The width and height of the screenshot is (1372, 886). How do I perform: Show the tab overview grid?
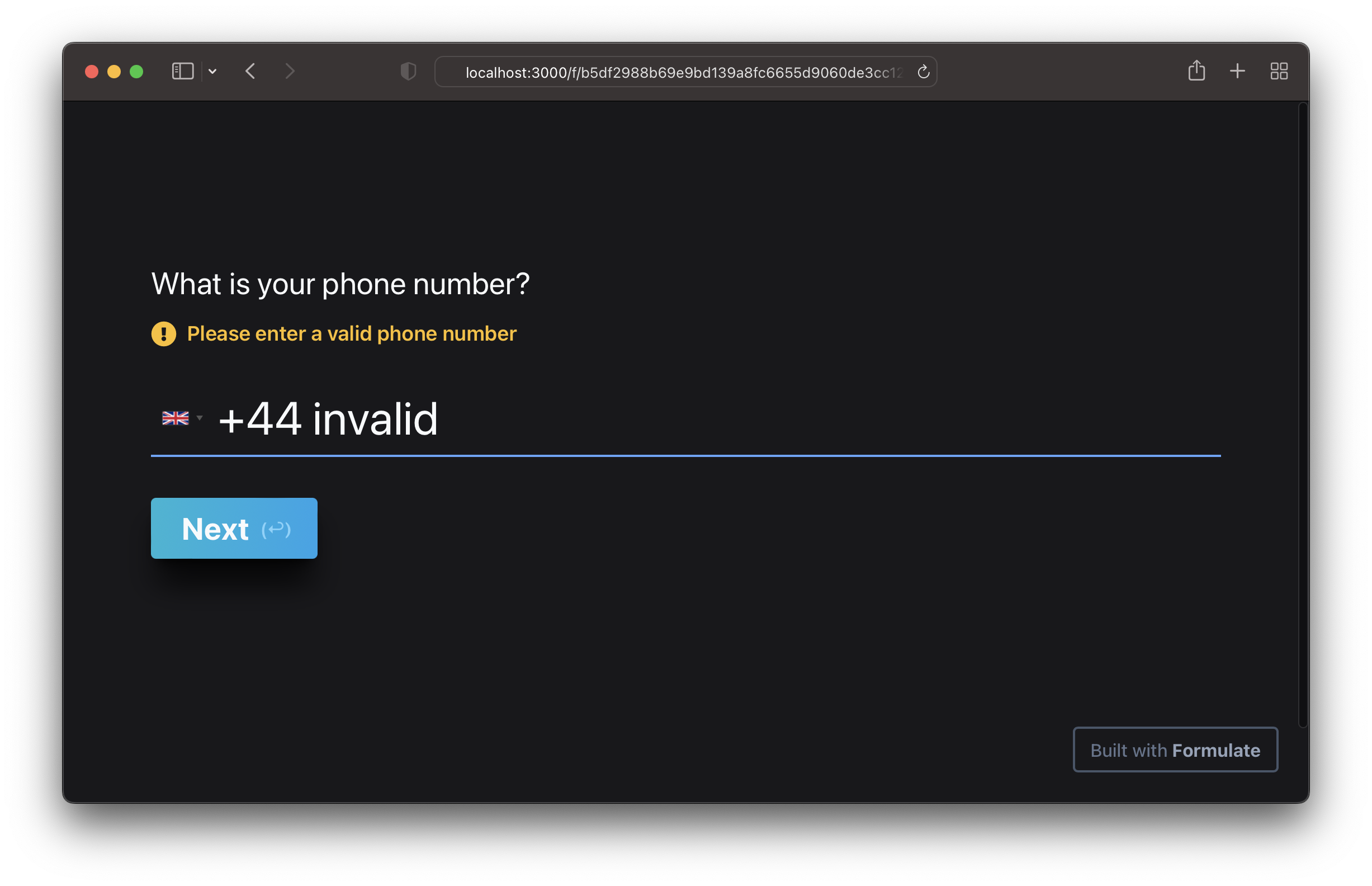pyautogui.click(x=1279, y=72)
